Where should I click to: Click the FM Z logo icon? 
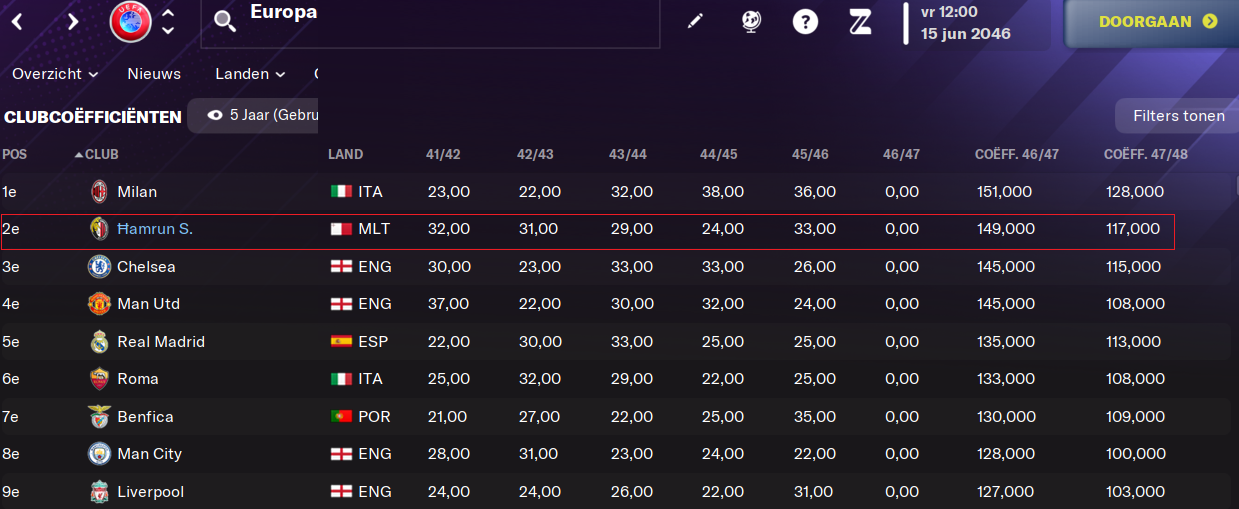click(860, 21)
